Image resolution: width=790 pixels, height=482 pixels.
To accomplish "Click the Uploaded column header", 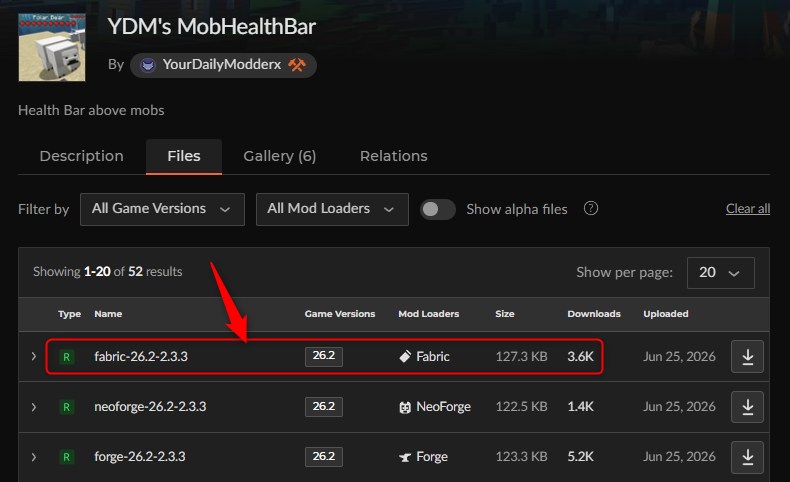I will [x=666, y=314].
